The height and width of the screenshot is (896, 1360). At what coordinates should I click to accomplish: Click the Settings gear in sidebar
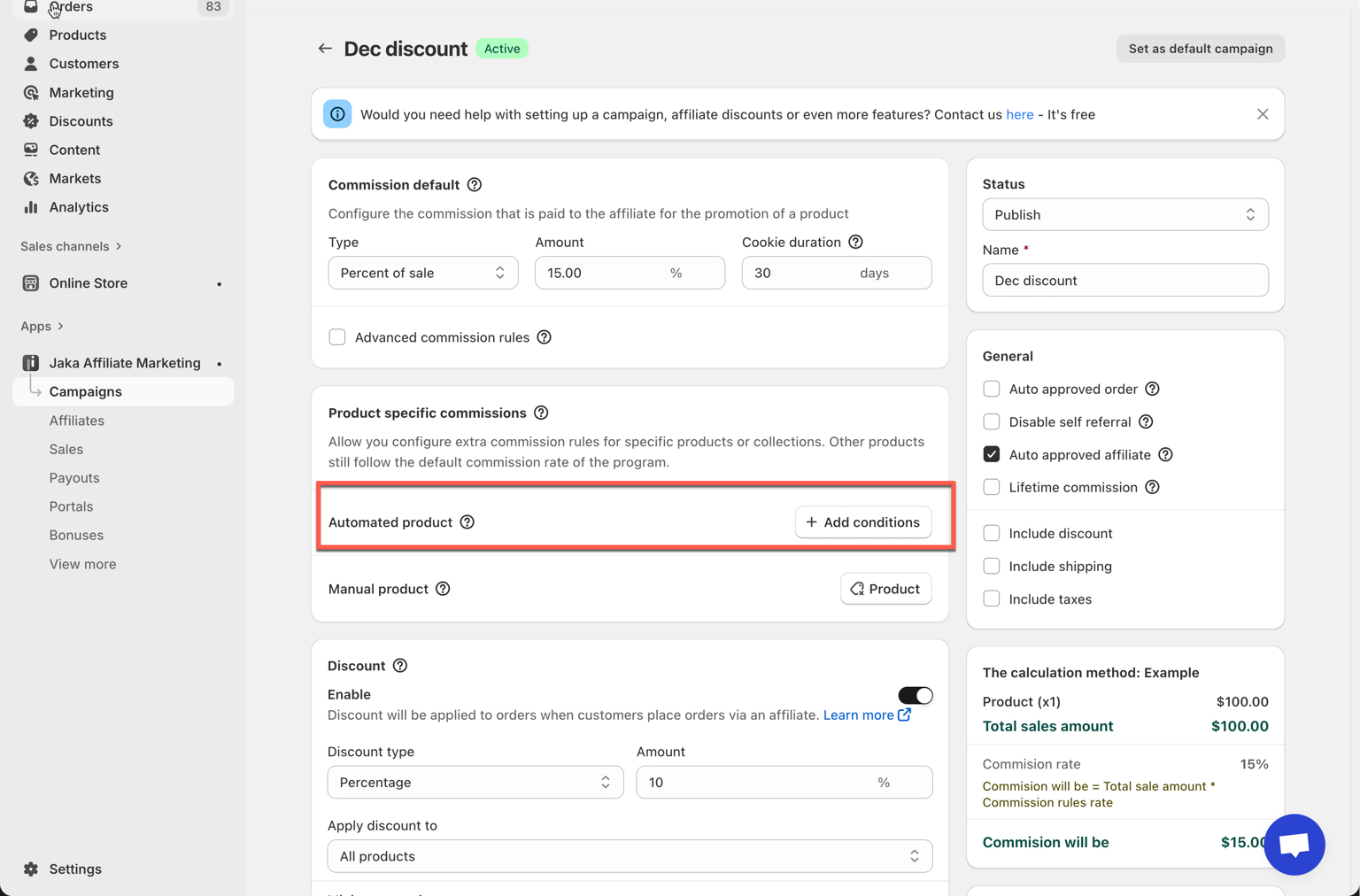(31, 869)
